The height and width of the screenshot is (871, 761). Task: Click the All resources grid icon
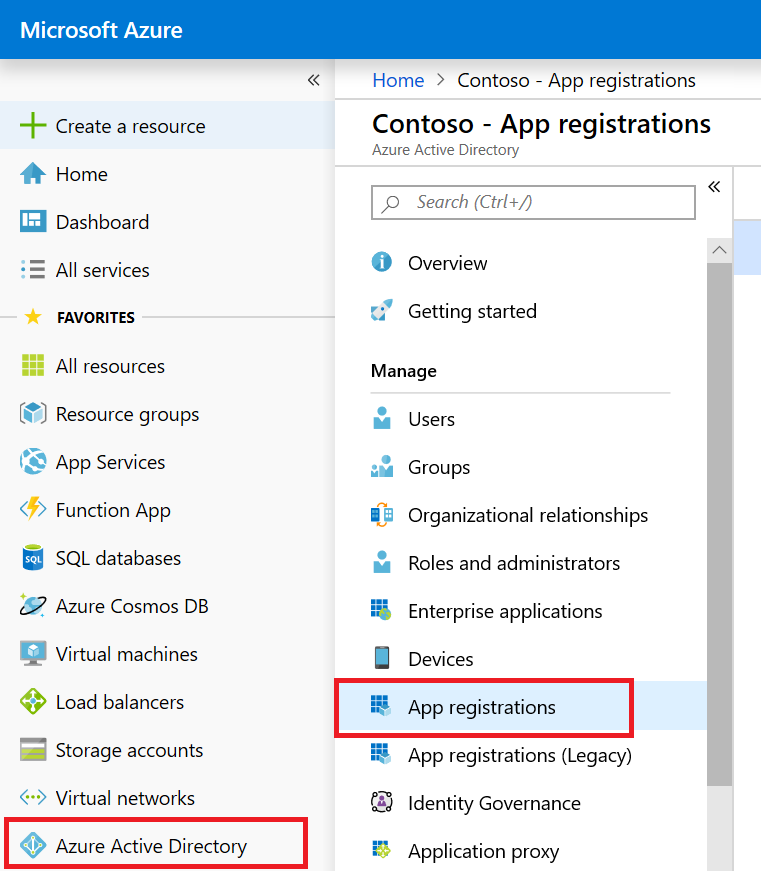click(33, 366)
